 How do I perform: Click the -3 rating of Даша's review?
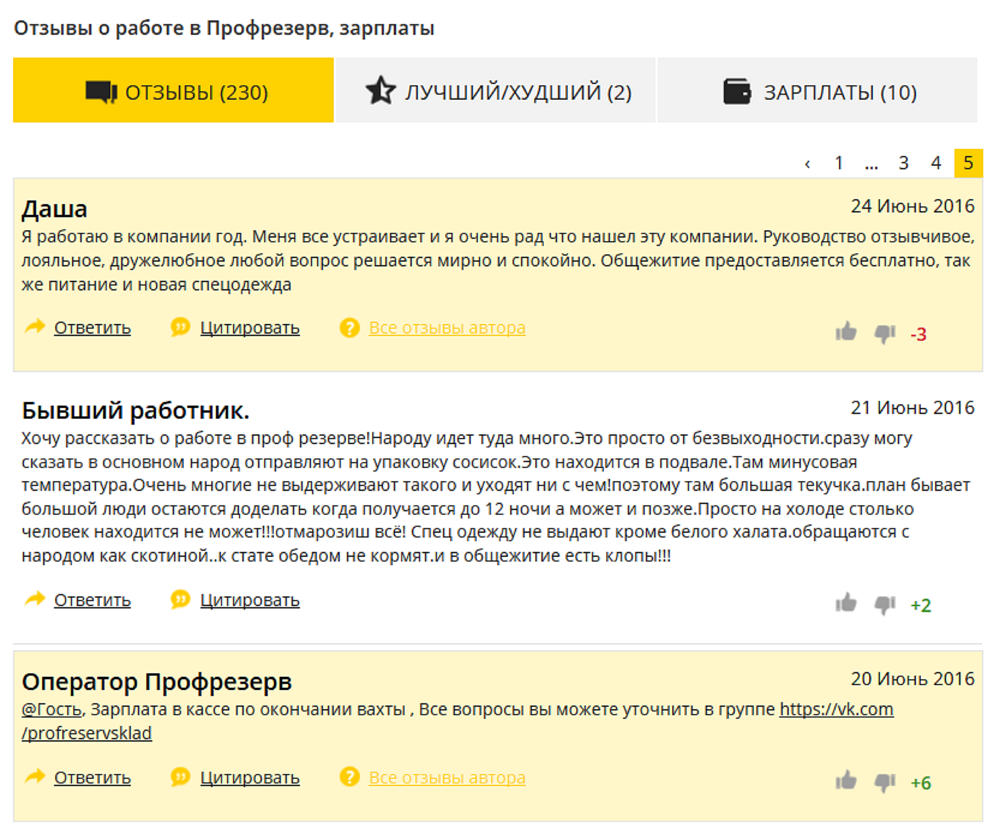[918, 334]
